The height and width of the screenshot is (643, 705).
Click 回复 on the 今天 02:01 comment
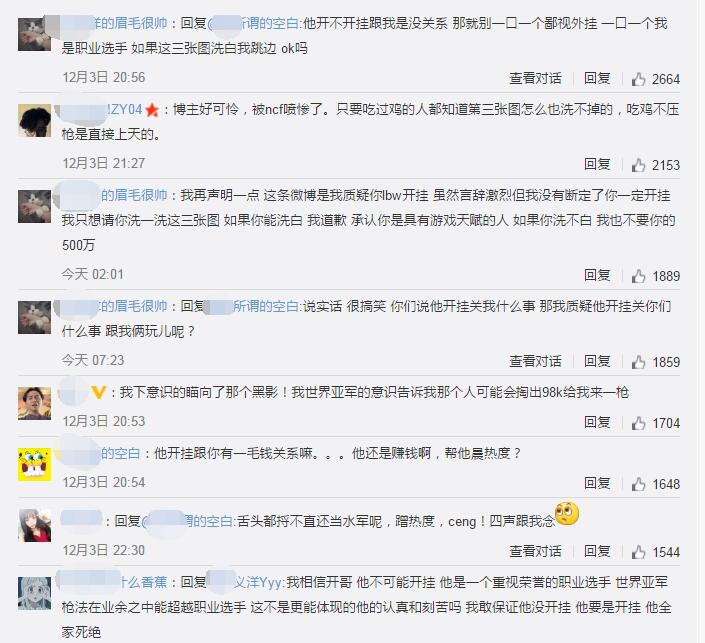pos(597,275)
